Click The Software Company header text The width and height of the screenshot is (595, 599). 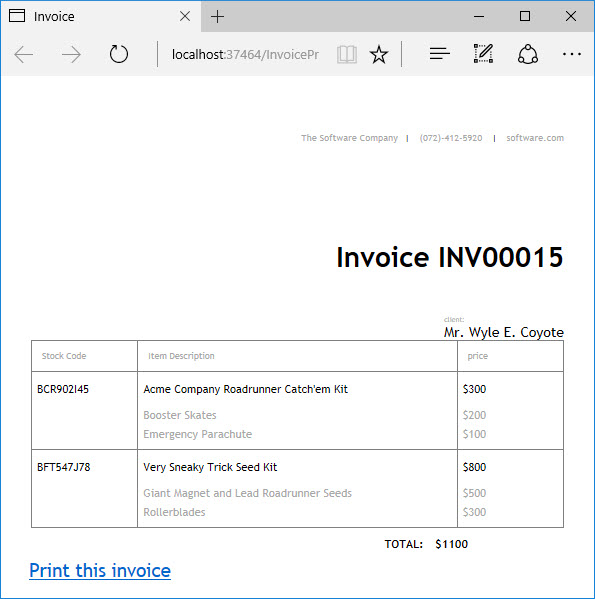(349, 138)
